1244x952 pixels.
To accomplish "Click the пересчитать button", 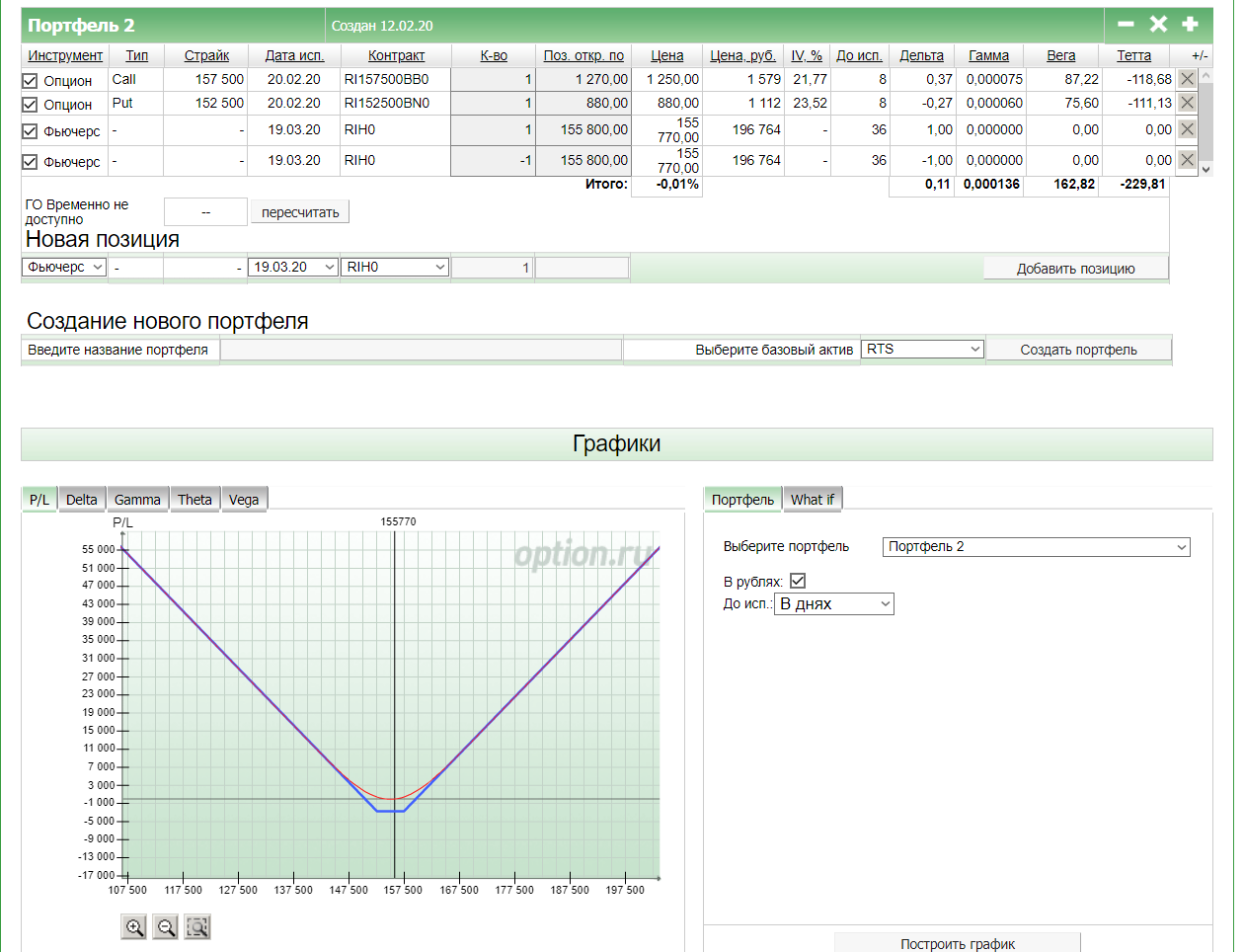I will tap(300, 212).
